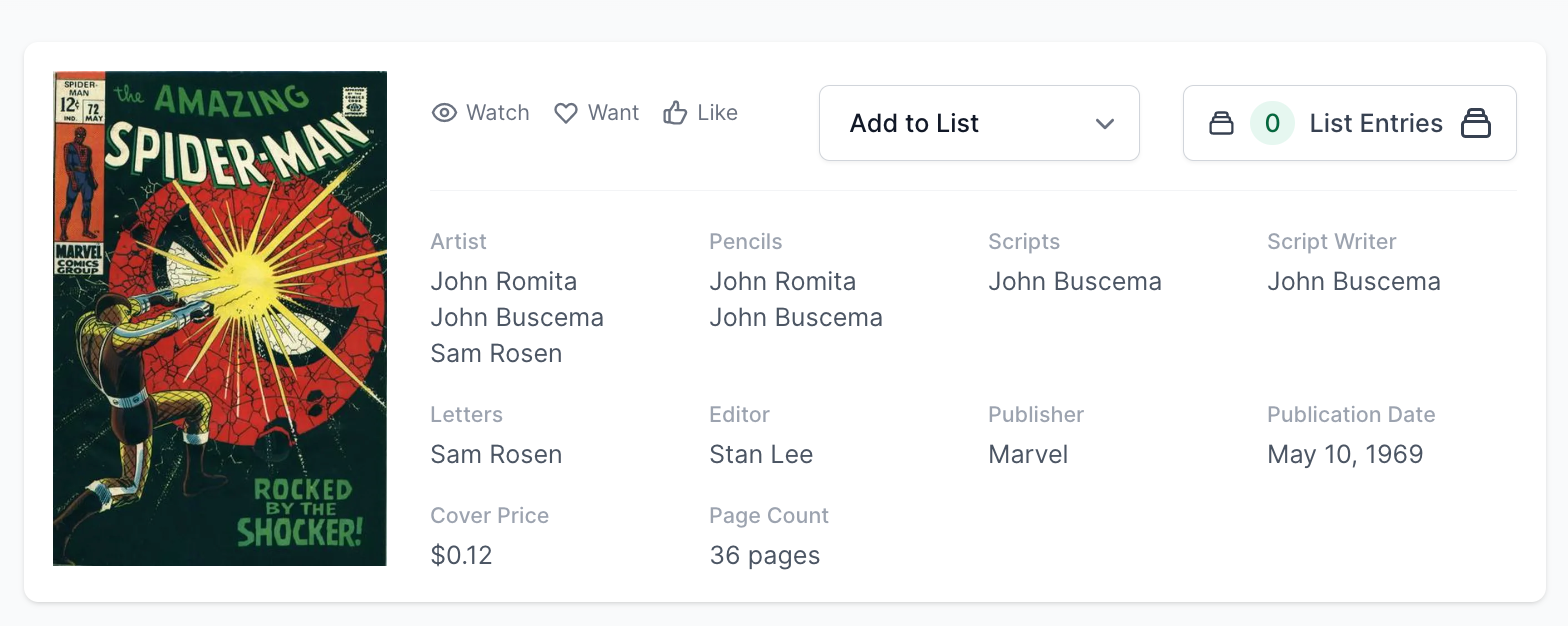The width and height of the screenshot is (1568, 626).
Task: Click John Buscema under Scripts
Action: coord(1074,282)
